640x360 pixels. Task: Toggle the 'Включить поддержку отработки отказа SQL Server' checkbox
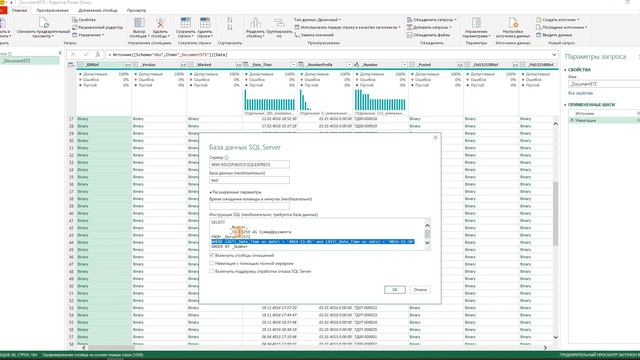211,271
